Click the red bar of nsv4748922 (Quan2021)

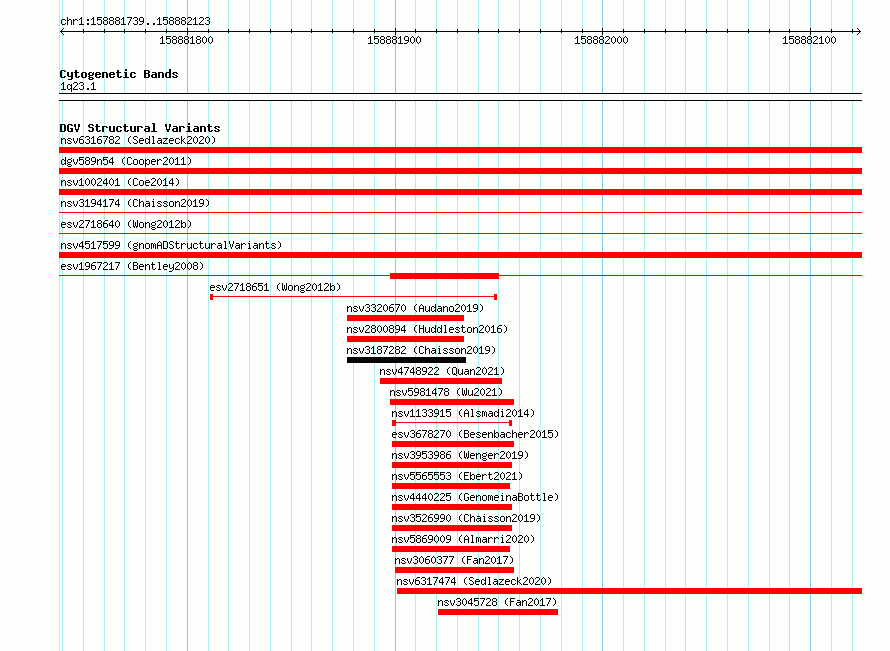click(441, 381)
